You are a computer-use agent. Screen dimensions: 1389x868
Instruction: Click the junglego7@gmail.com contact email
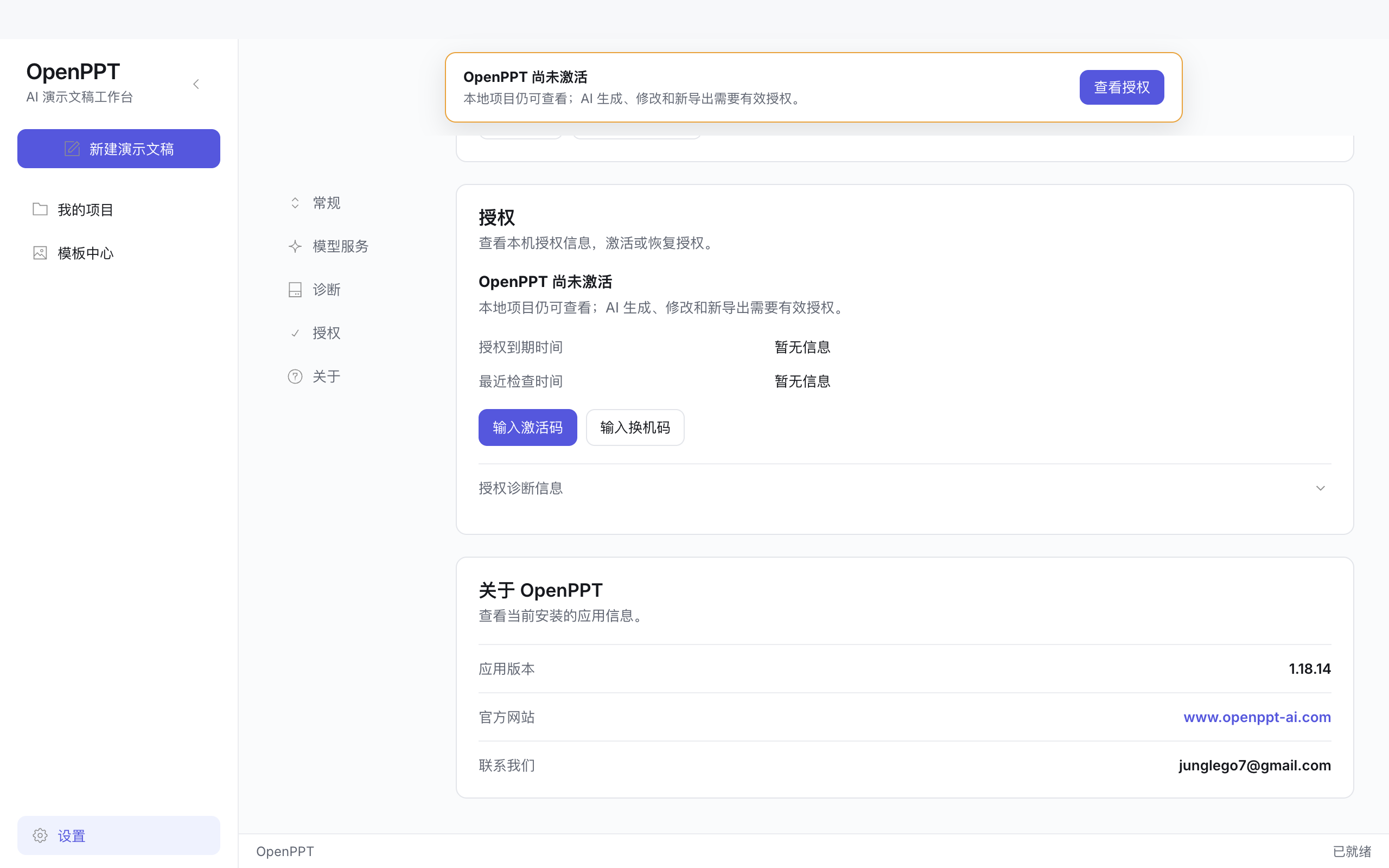tap(1254, 765)
